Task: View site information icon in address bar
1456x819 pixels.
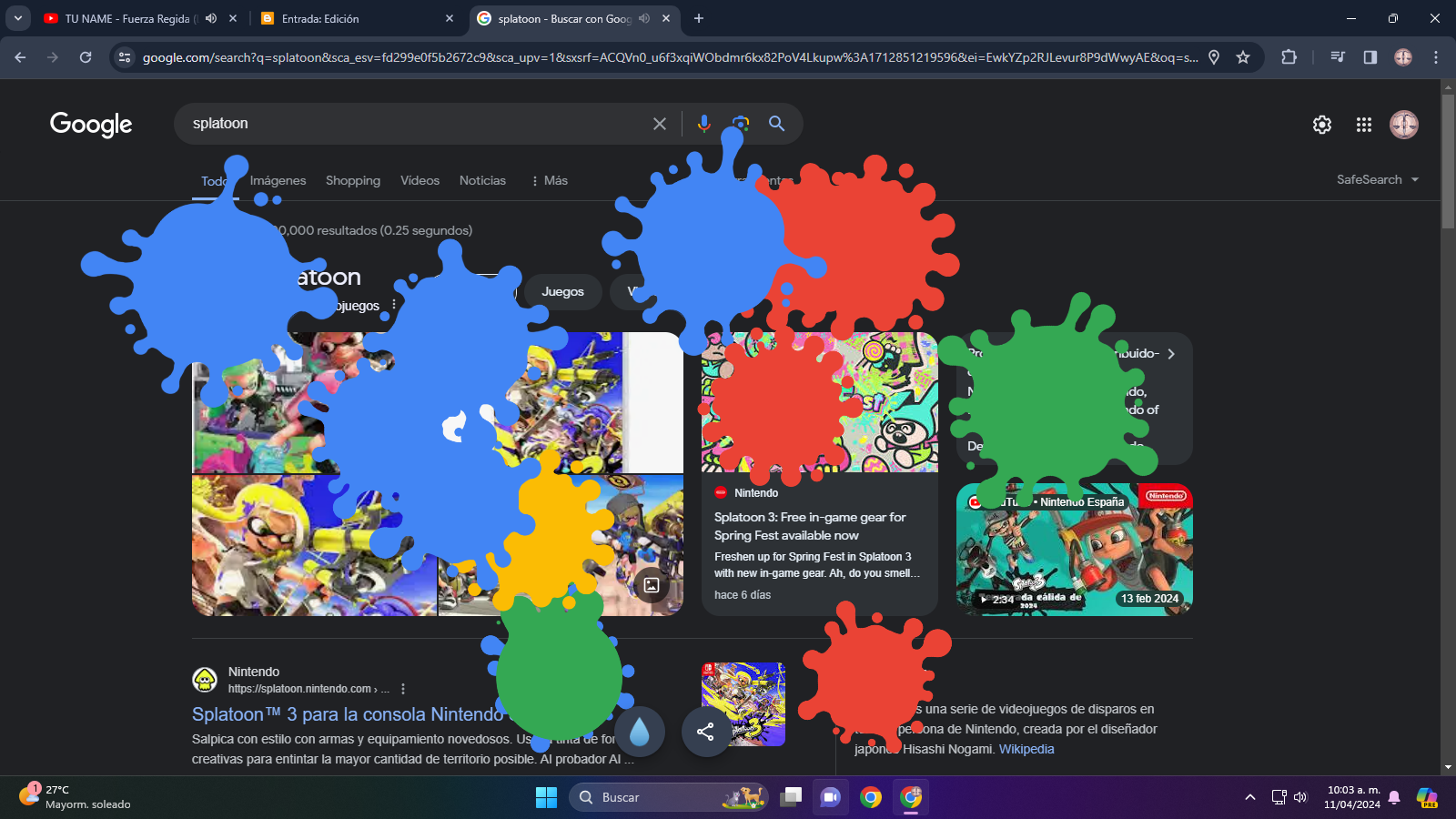Action: click(125, 57)
